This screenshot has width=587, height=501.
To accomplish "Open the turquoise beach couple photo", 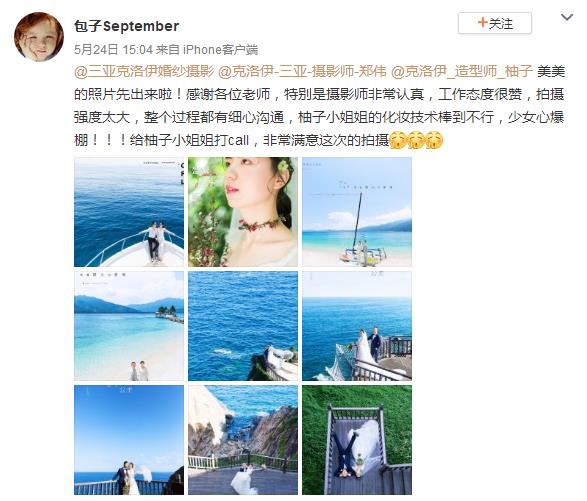I will pos(129,326).
